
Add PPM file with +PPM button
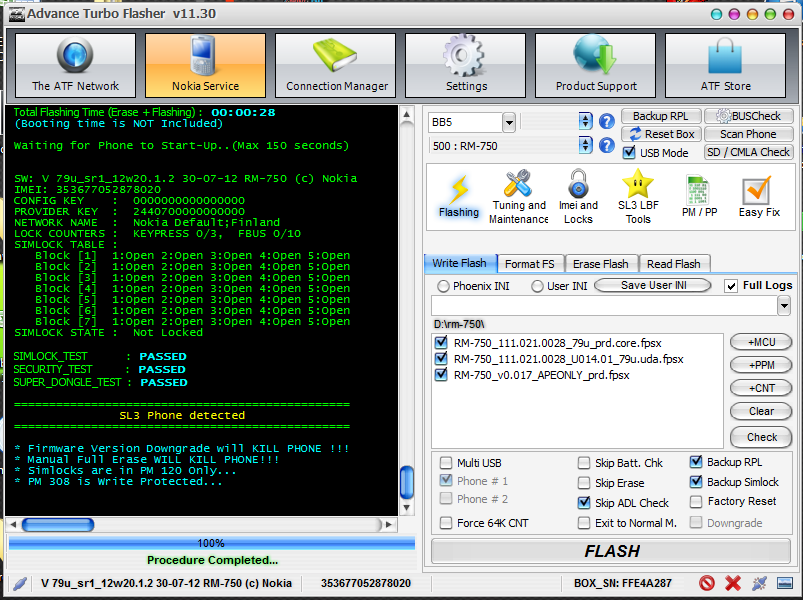(762, 365)
